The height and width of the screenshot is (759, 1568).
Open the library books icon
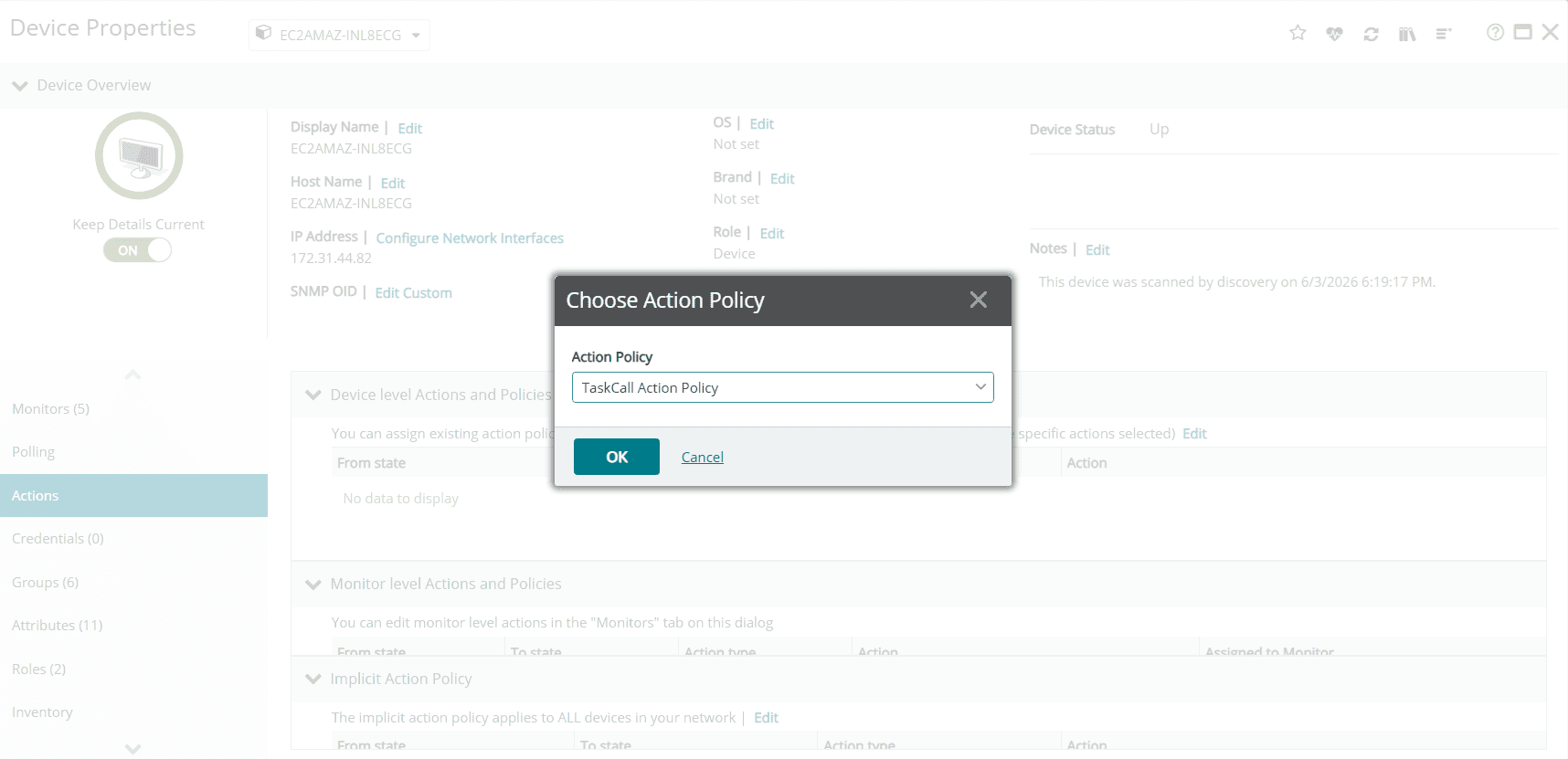coord(1407,34)
